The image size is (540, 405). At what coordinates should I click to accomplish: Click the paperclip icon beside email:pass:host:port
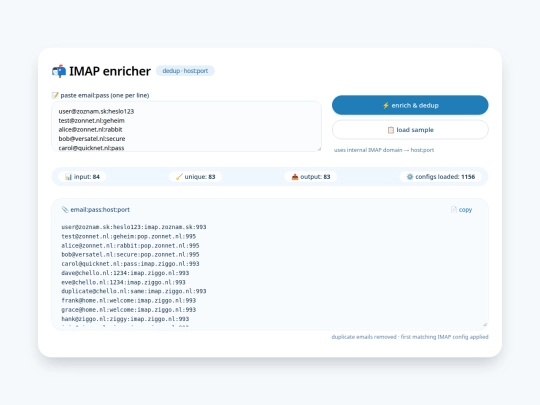[x=65, y=209]
